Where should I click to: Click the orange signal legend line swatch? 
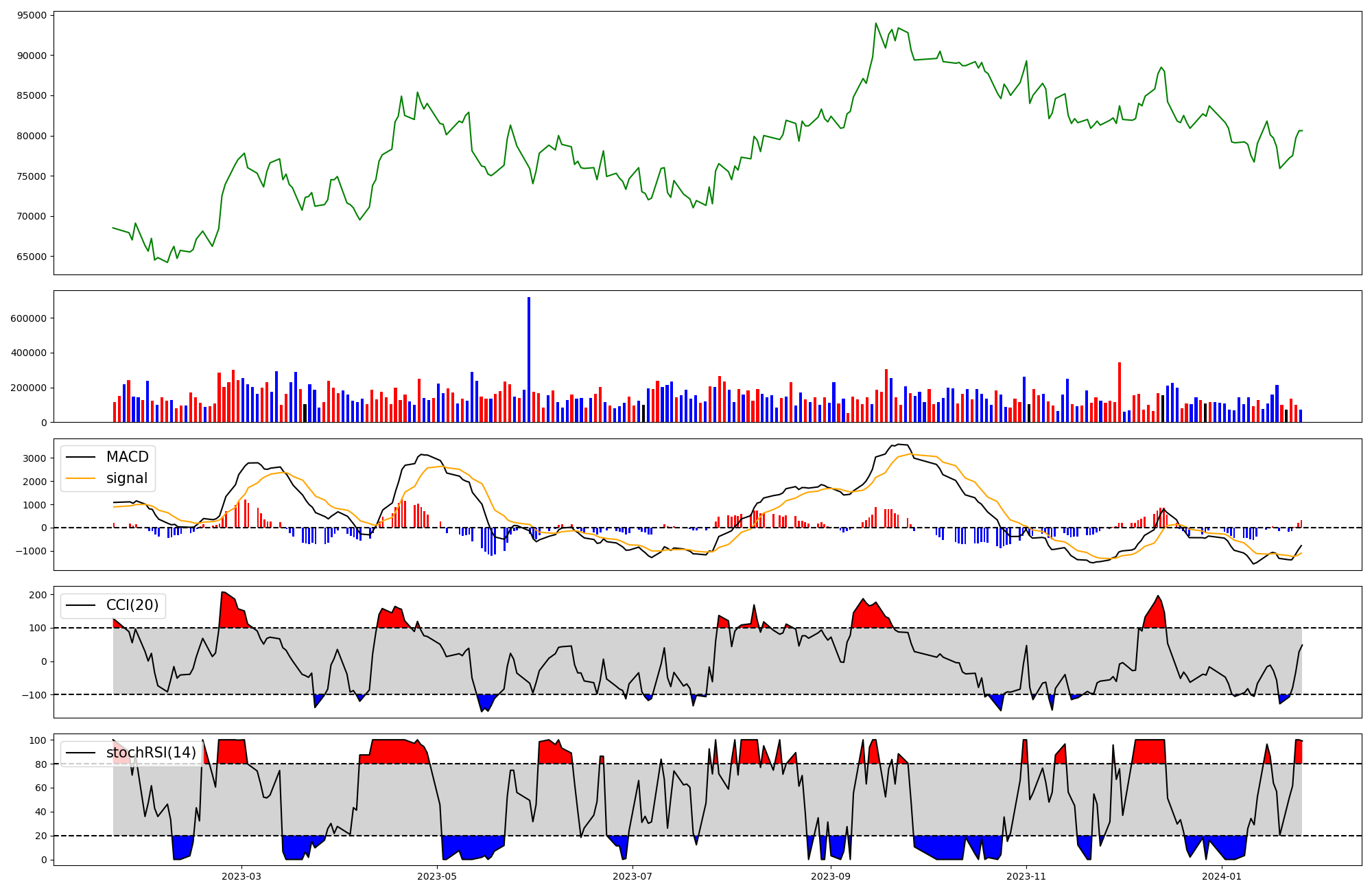pos(82,478)
